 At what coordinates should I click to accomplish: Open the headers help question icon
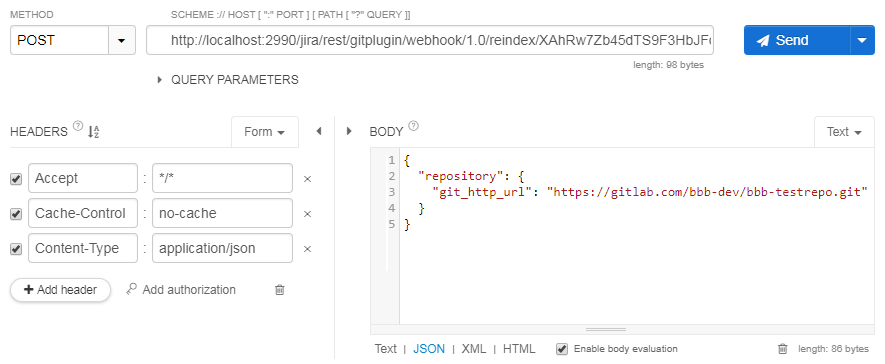pos(78,126)
